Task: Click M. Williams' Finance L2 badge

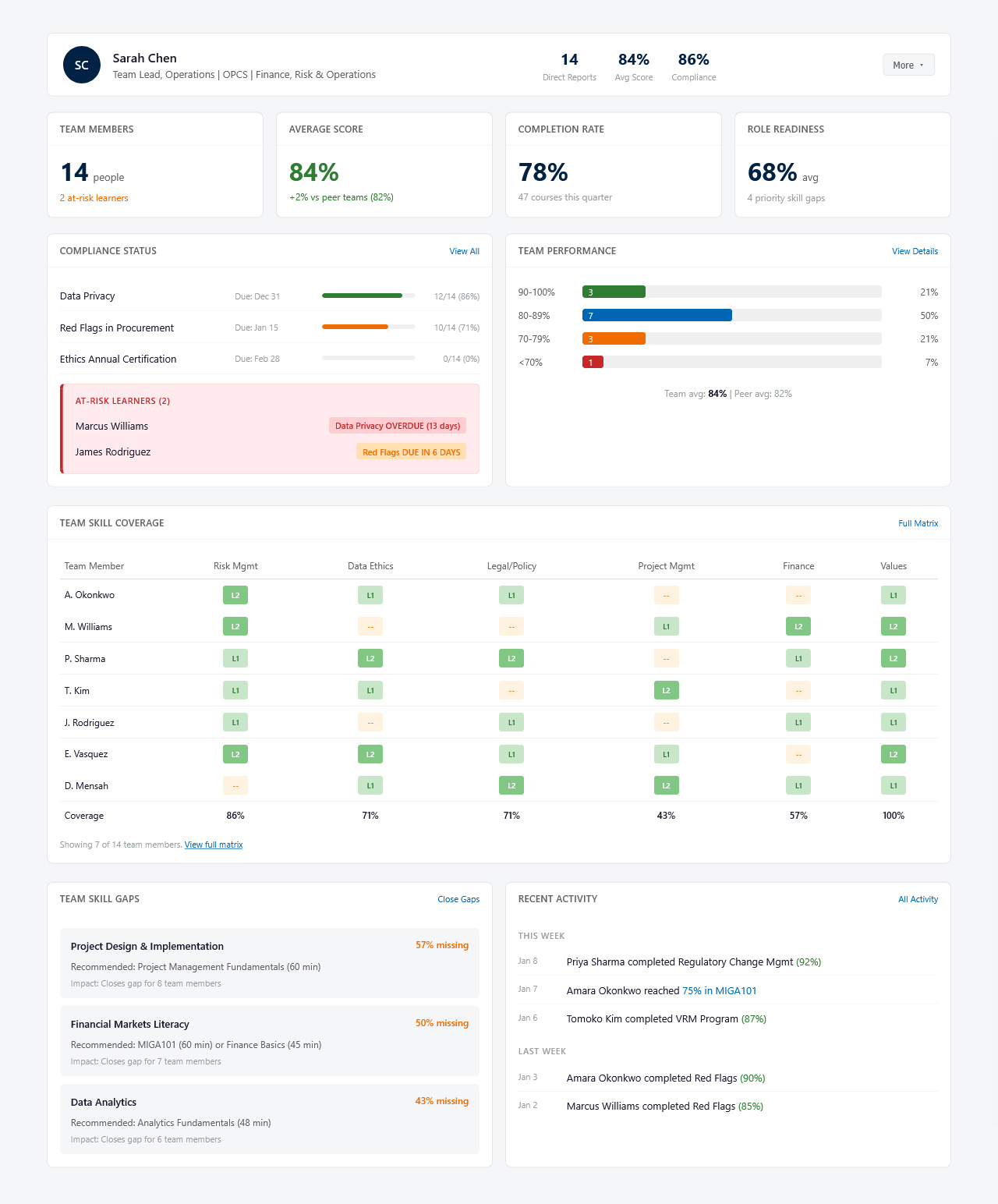Action: point(798,627)
